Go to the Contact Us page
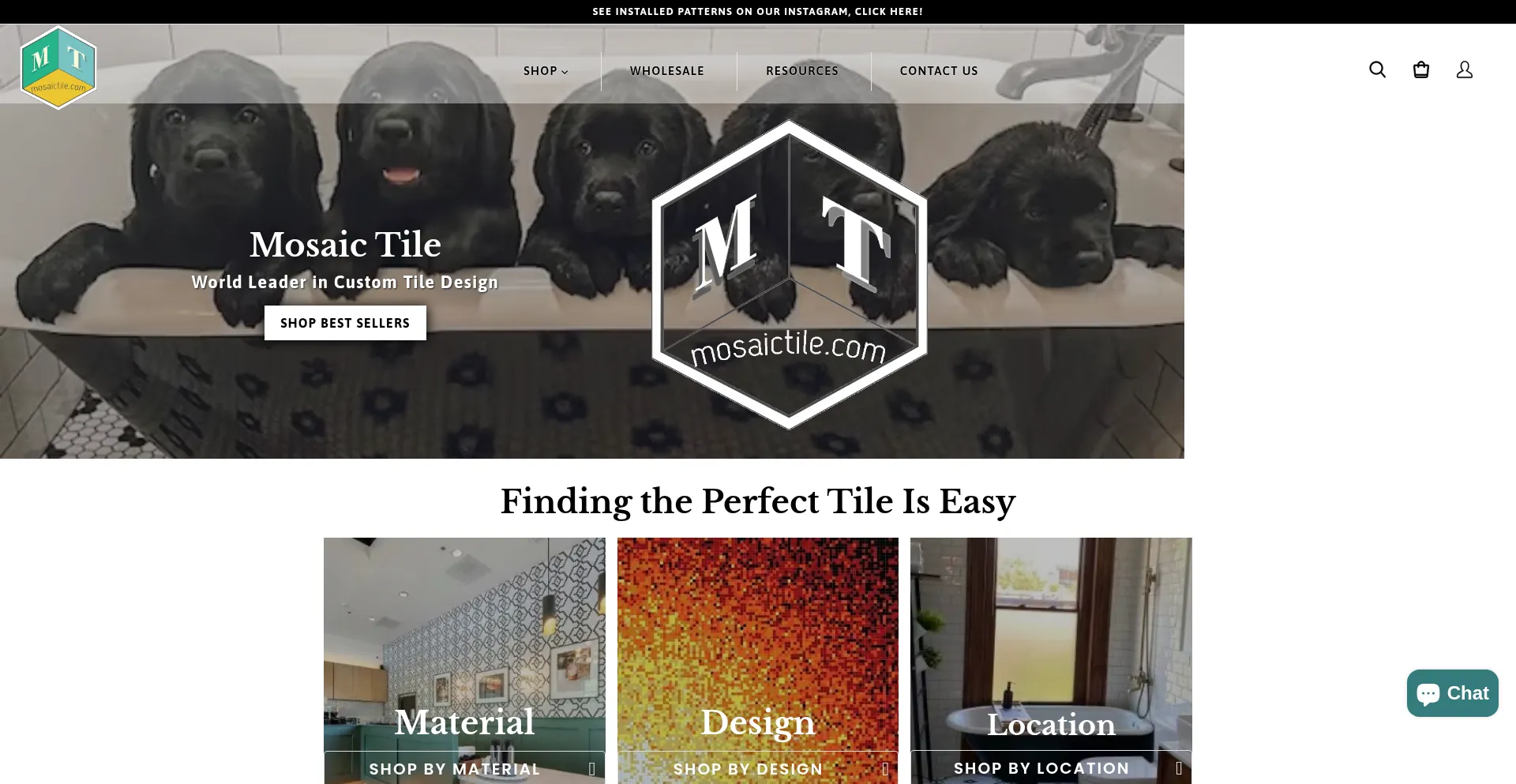Screen dimensions: 1516x784 click(939, 71)
